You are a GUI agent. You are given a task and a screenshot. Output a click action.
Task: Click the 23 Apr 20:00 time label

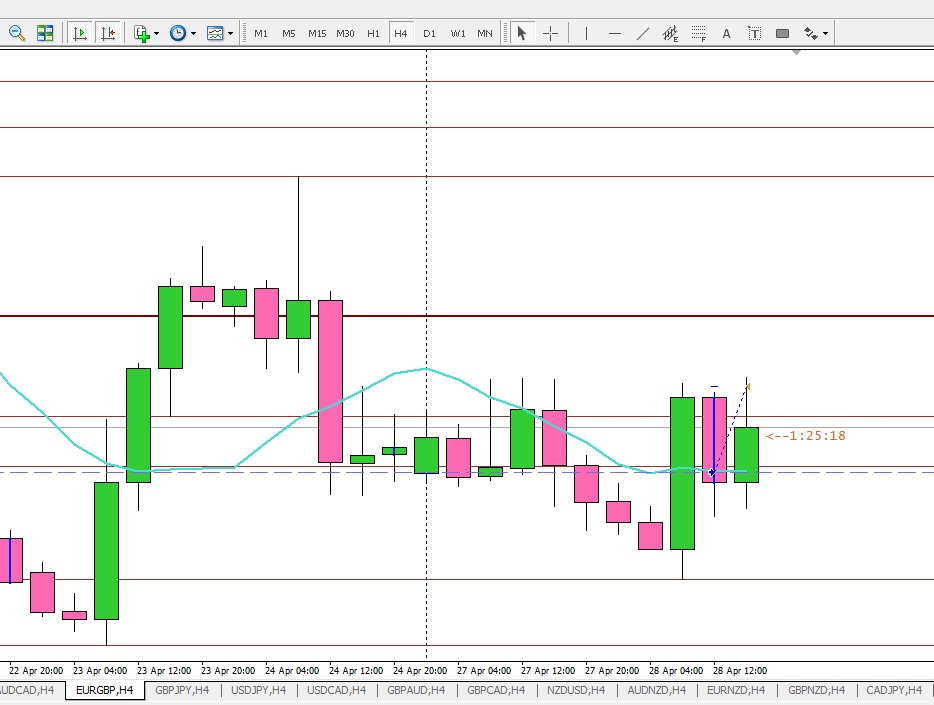[x=228, y=670]
